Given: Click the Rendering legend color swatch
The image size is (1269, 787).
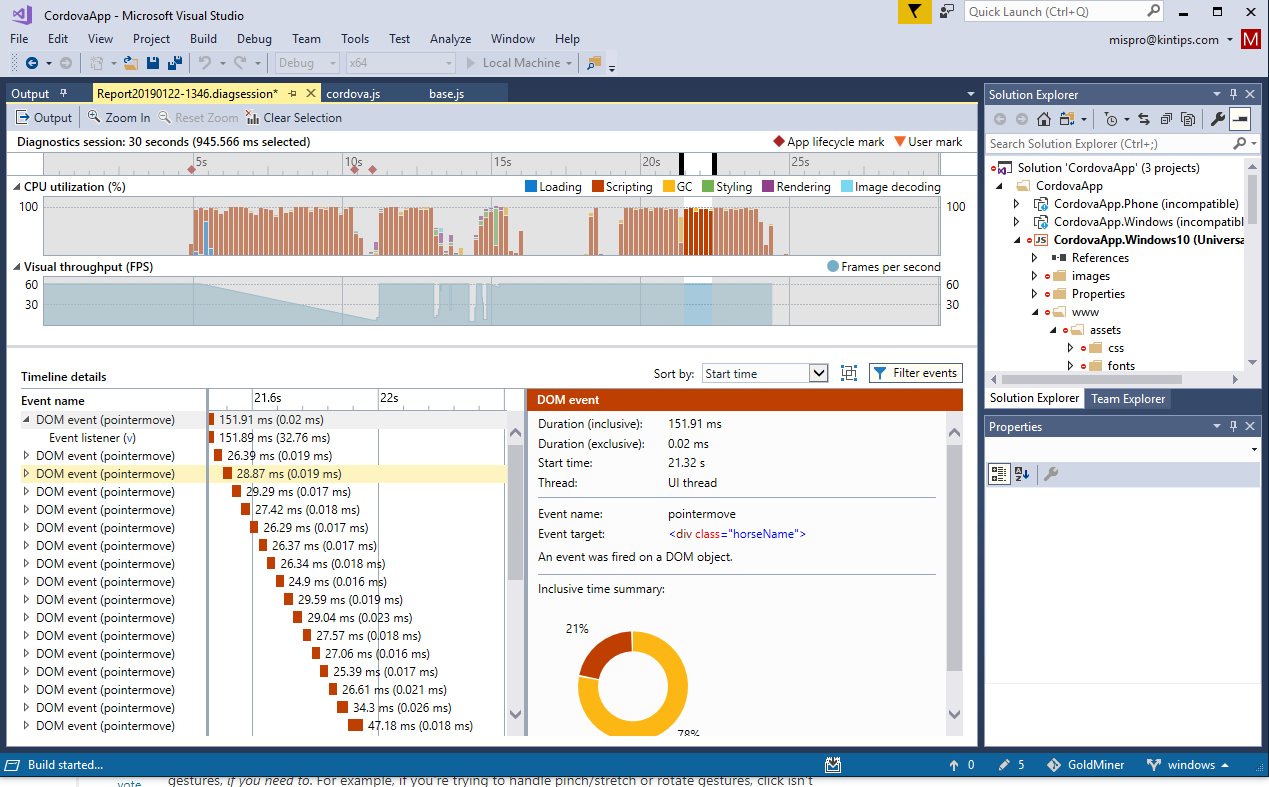Looking at the screenshot, I should coord(768,187).
